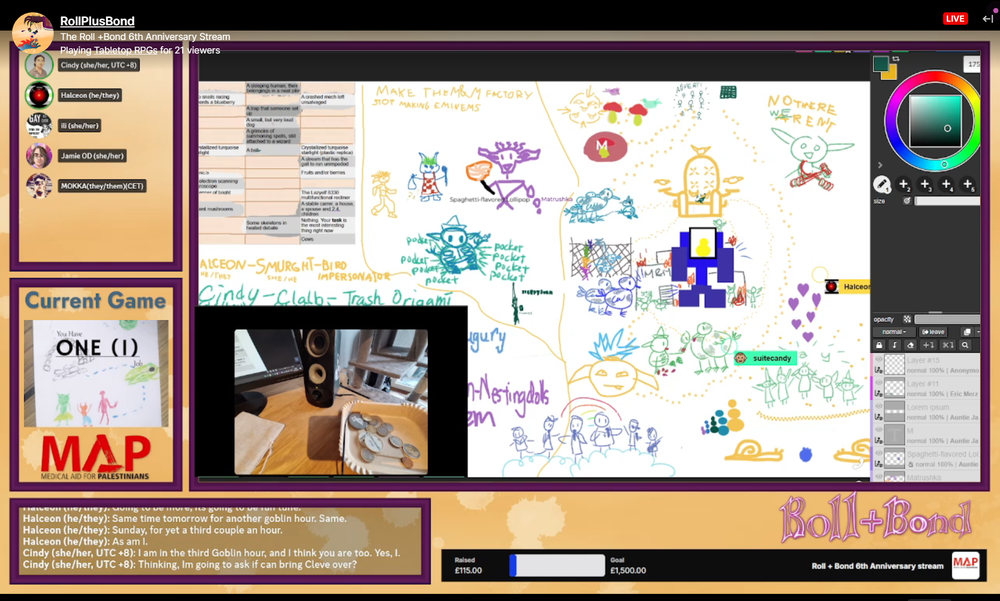Hide Layer #15 using its eye icon
The width and height of the screenshot is (1000, 601).
coord(878,360)
